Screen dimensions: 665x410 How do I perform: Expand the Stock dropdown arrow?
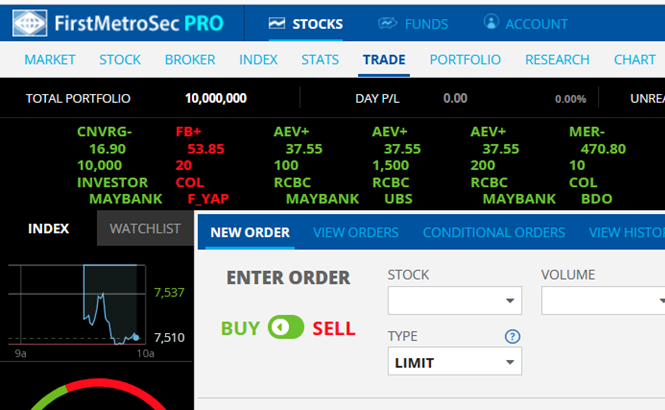point(510,301)
